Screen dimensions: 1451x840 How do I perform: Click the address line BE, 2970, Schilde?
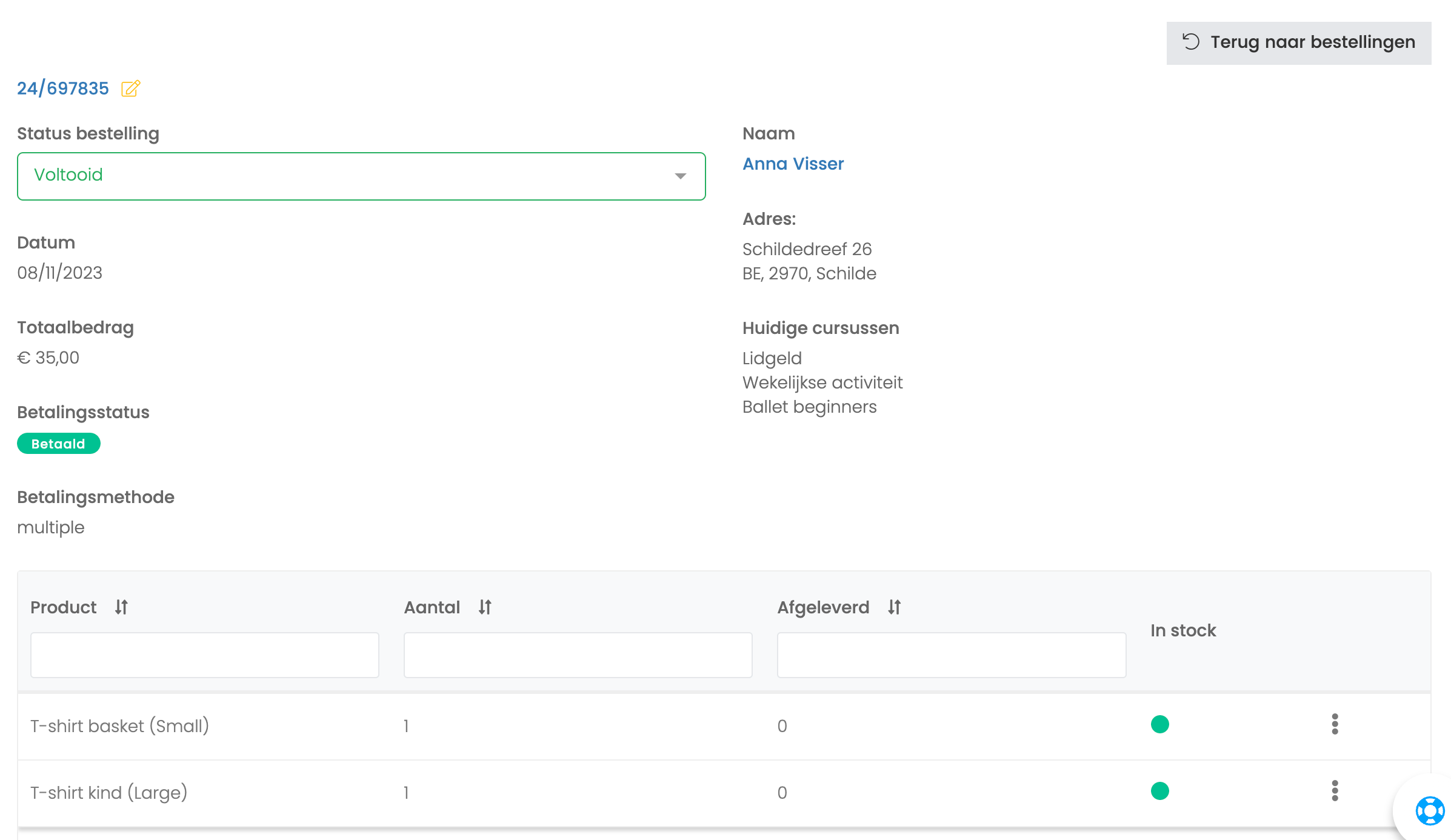click(809, 273)
